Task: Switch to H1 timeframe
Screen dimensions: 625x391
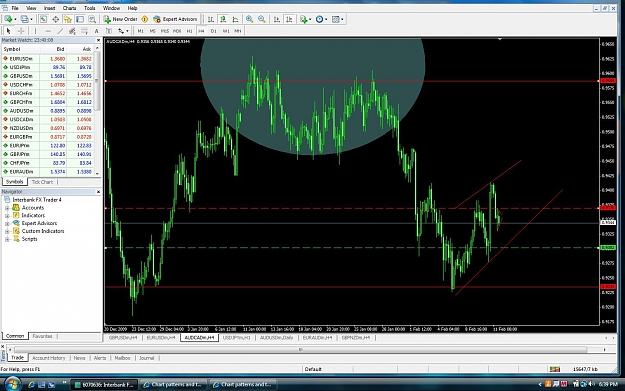Action: point(189,31)
